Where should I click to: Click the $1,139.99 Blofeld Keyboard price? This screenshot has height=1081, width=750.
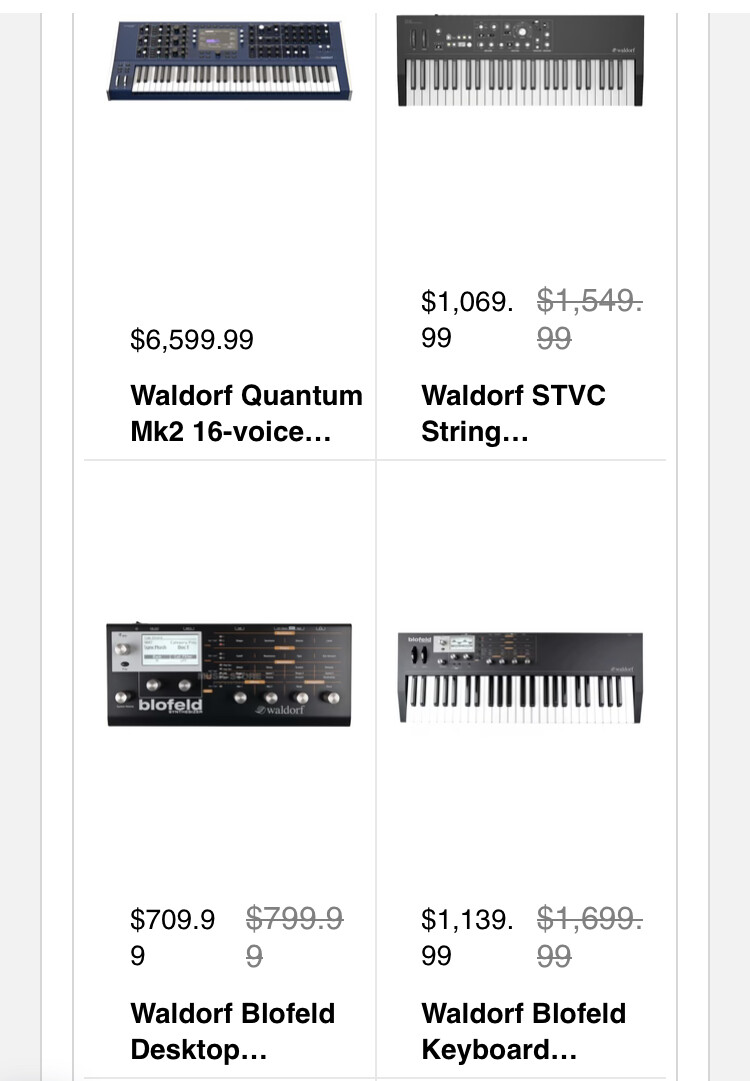coord(467,938)
